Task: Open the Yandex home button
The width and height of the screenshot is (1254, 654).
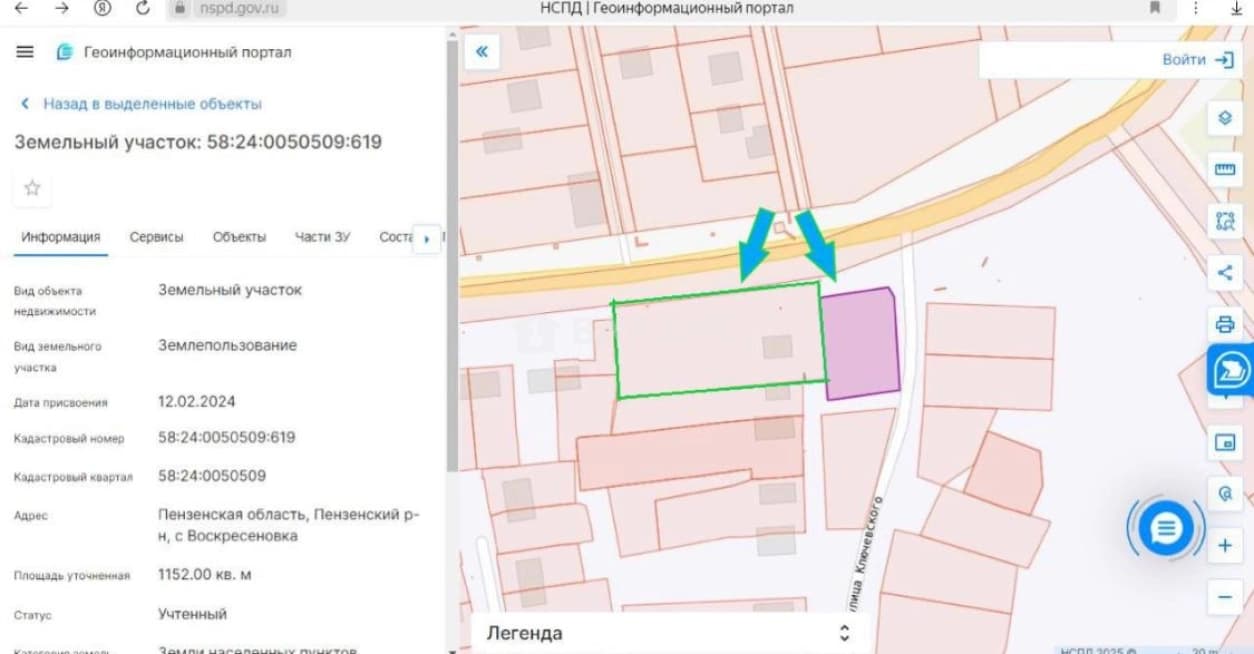Action: [x=102, y=8]
